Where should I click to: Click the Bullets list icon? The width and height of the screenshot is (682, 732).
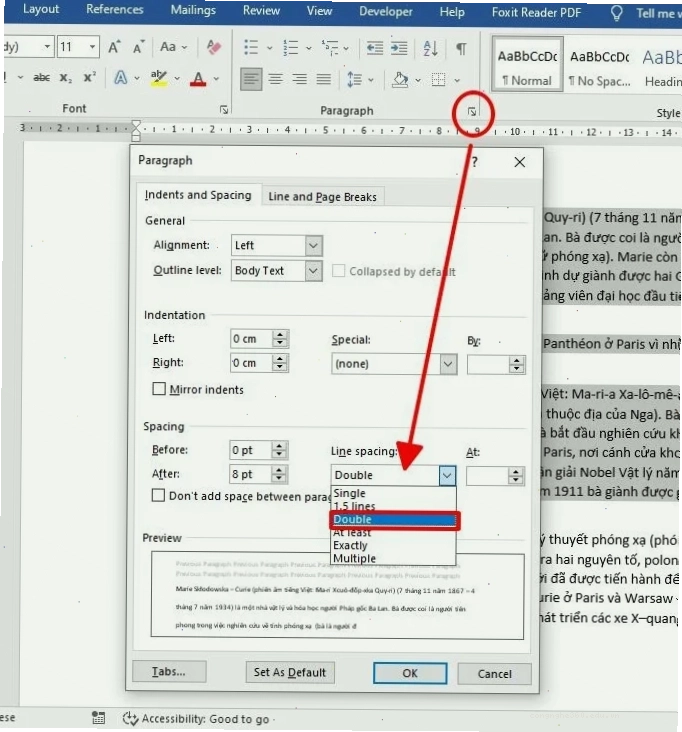(251, 47)
